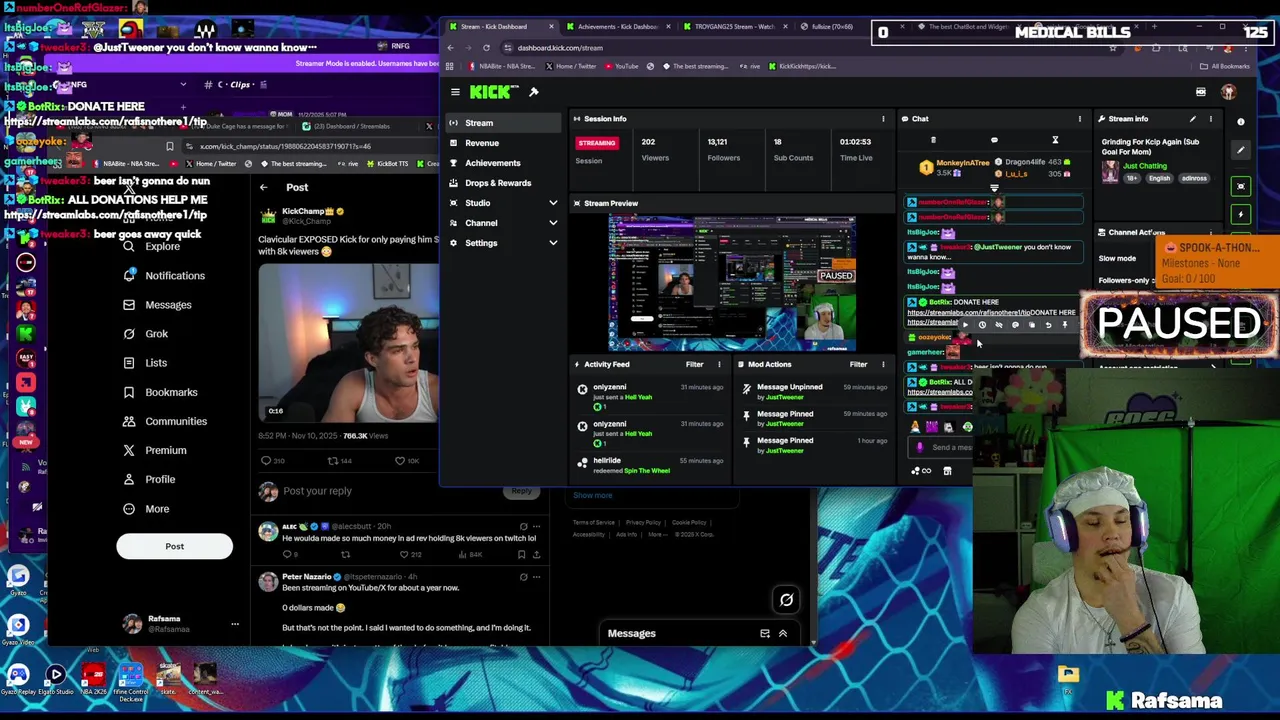Open the Kick profile avatar menu
The height and width of the screenshot is (720, 1280).
pyautogui.click(x=1229, y=92)
